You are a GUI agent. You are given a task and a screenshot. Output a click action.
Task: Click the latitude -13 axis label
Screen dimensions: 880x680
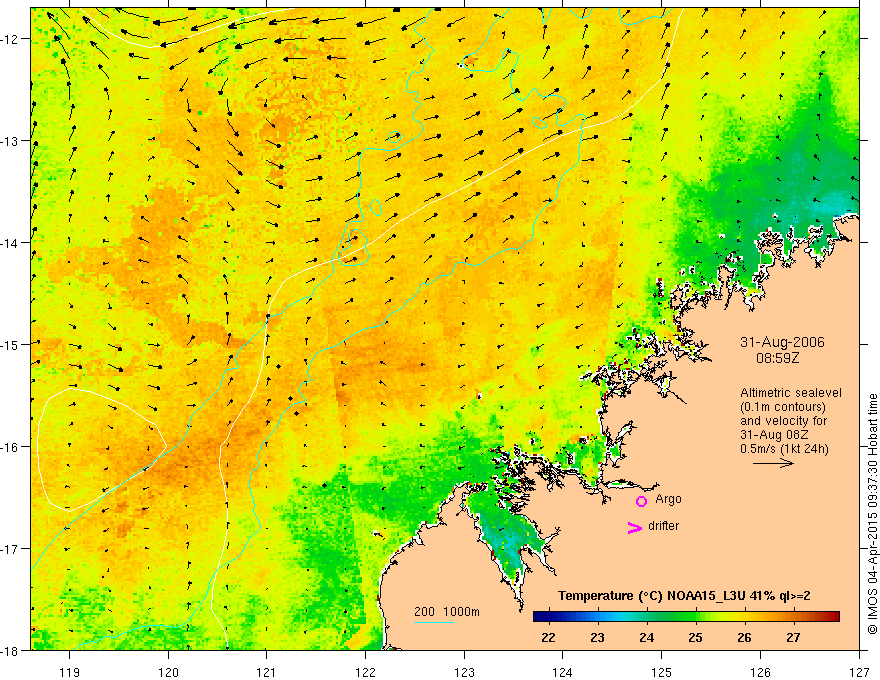10,141
